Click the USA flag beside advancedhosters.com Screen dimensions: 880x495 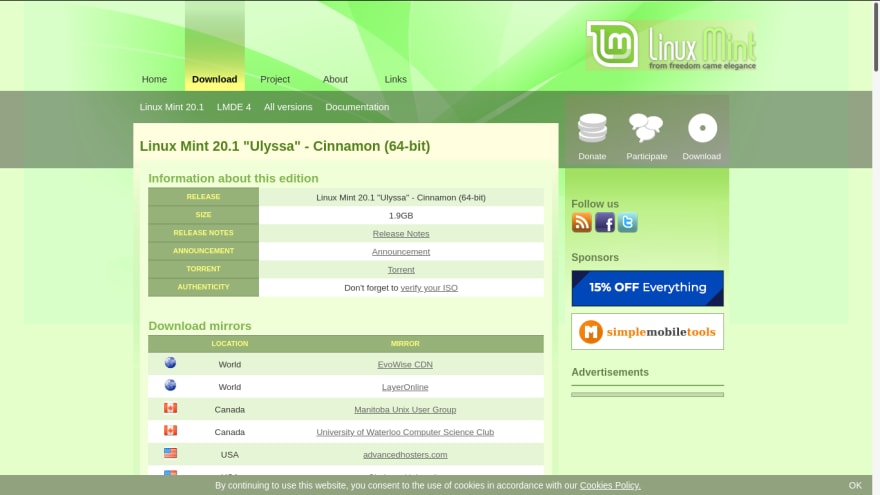[170, 453]
